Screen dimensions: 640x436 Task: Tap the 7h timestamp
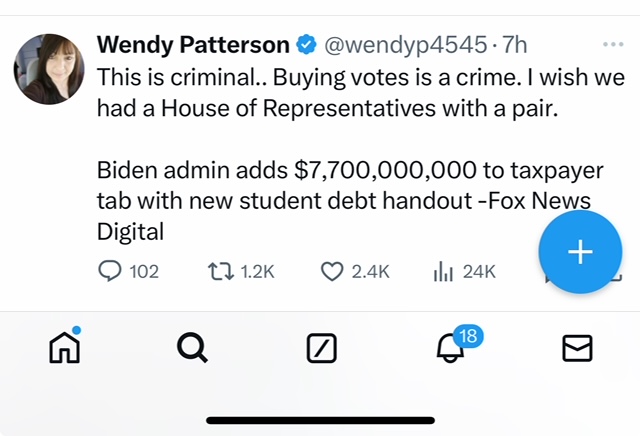tap(514, 45)
